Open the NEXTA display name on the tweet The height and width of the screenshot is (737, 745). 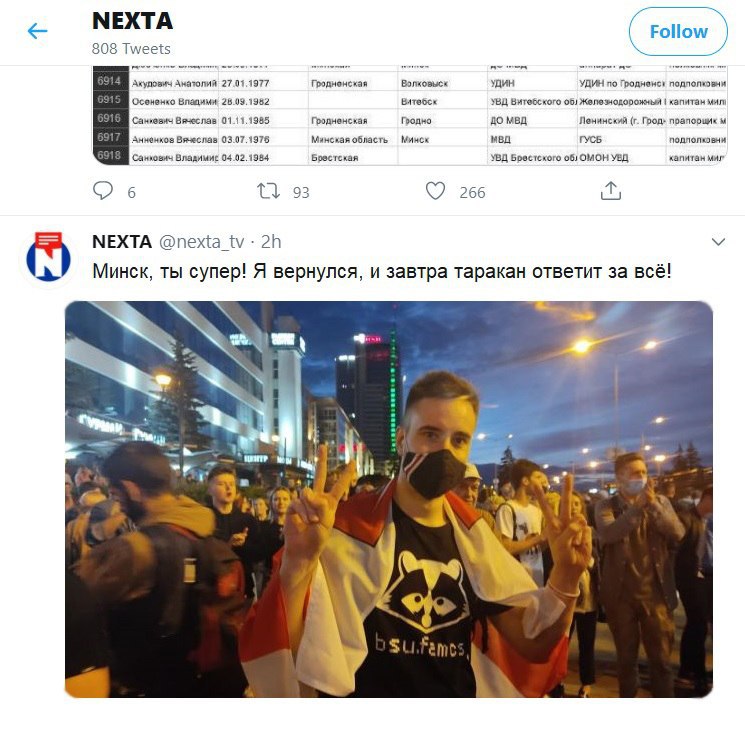point(122,242)
